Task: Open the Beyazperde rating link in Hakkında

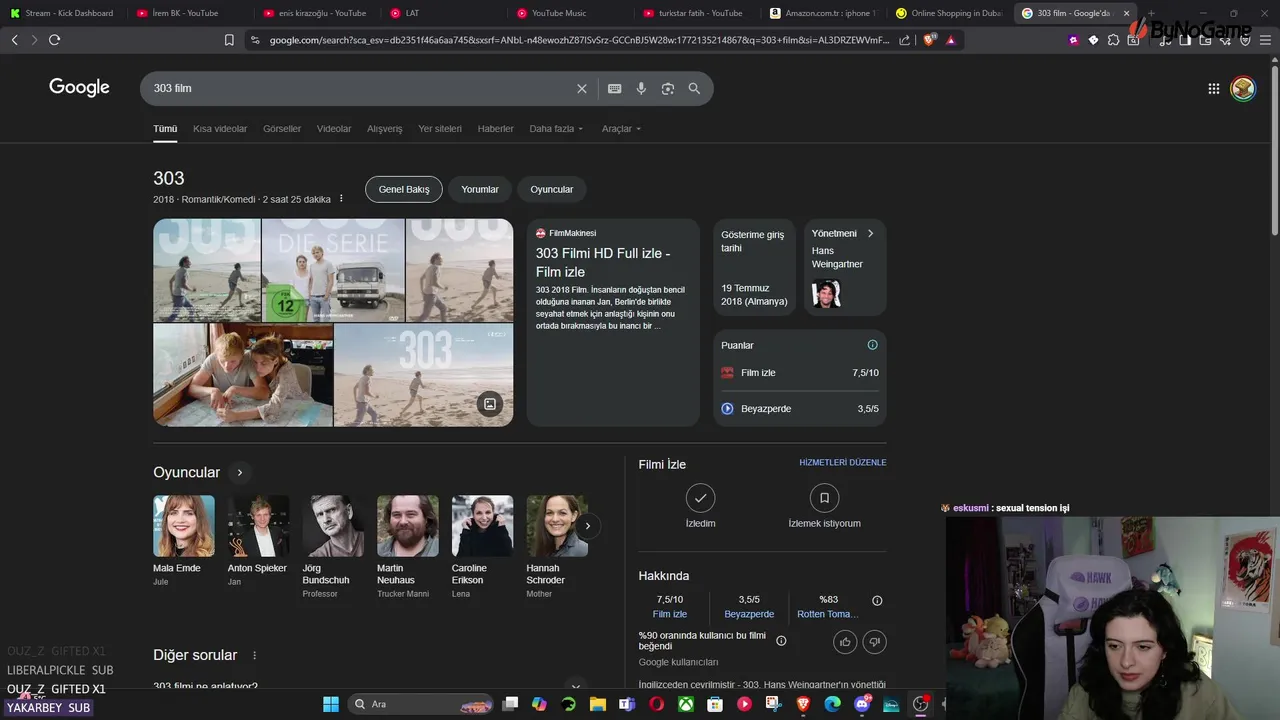Action: click(x=749, y=614)
